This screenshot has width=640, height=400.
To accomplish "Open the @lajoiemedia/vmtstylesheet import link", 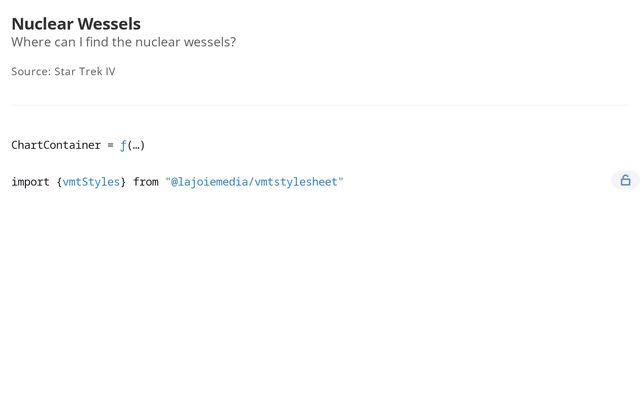I will click(x=254, y=182).
